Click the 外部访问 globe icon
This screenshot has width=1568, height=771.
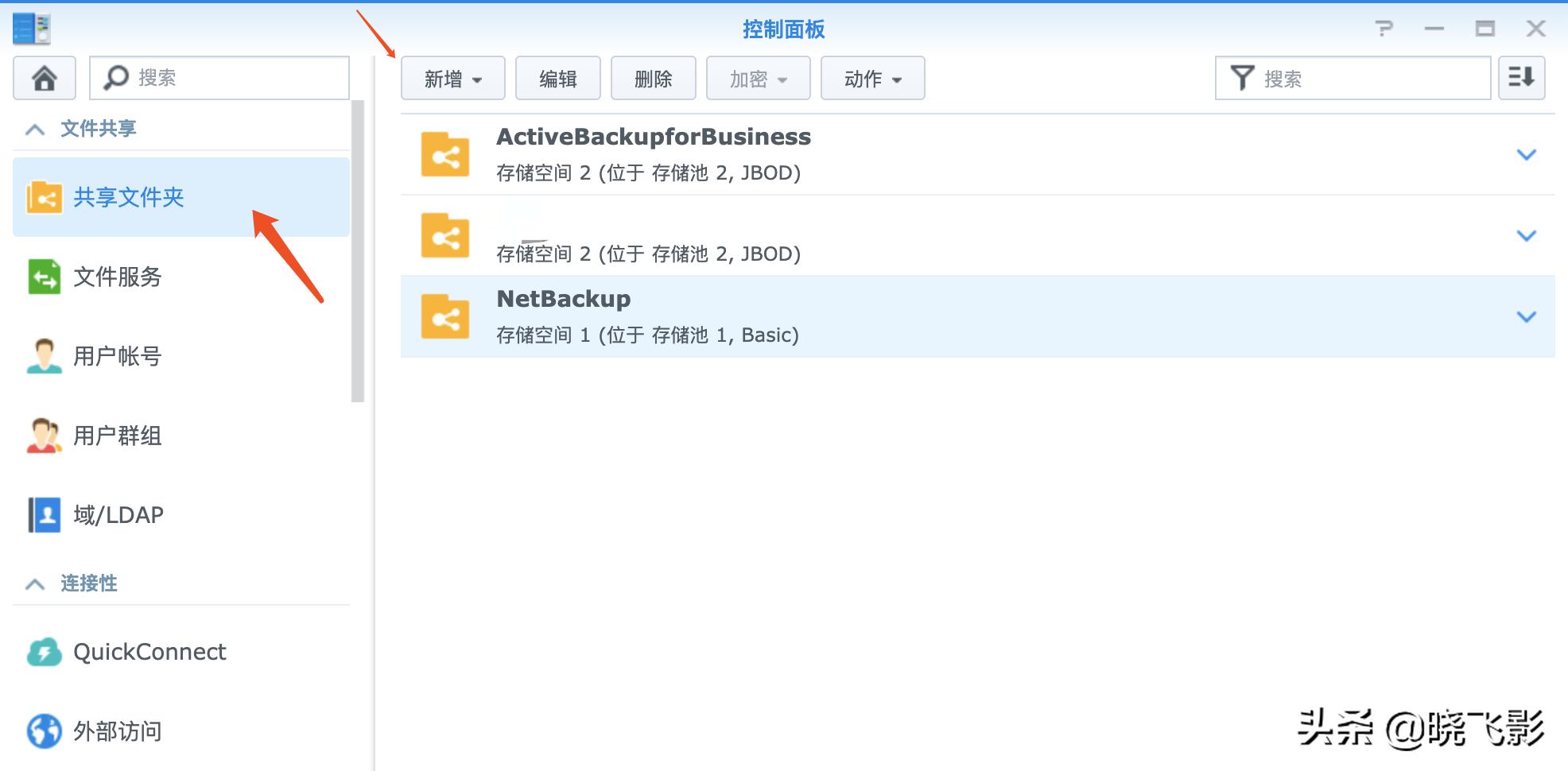(44, 730)
